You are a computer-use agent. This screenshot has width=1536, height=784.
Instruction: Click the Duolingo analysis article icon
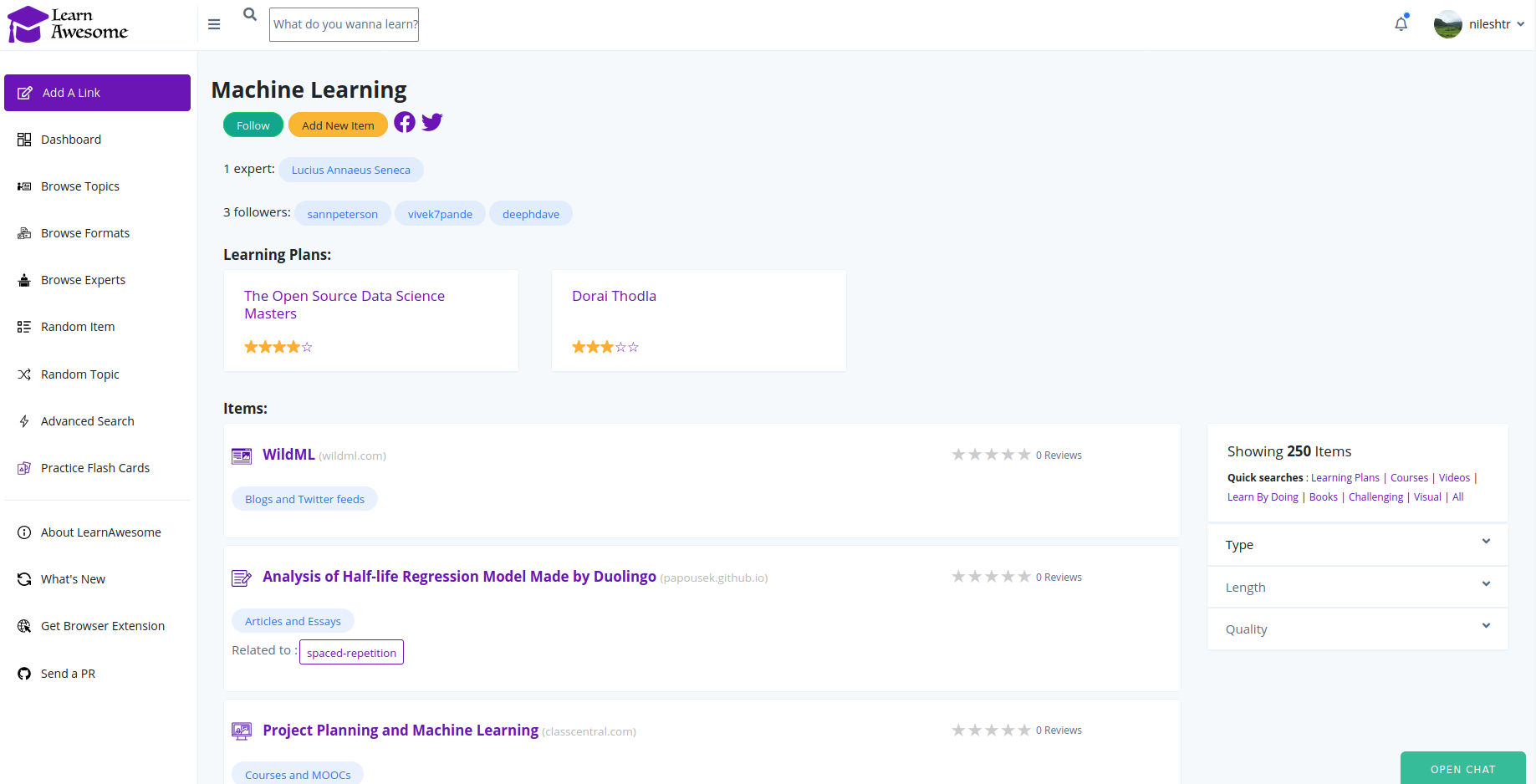coord(242,578)
